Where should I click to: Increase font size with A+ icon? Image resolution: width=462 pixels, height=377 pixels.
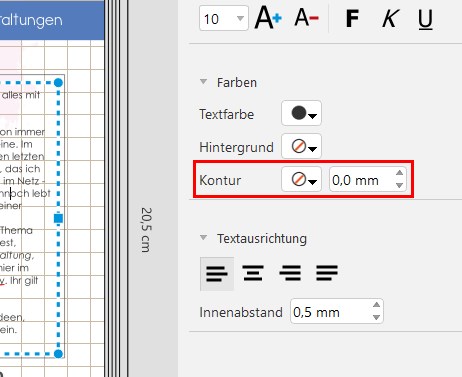pyautogui.click(x=268, y=18)
